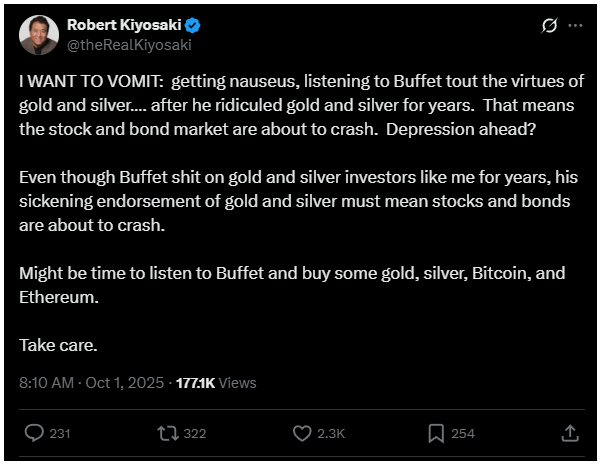Like the tweet with heart icon
This screenshot has width=601, height=465.
click(303, 433)
